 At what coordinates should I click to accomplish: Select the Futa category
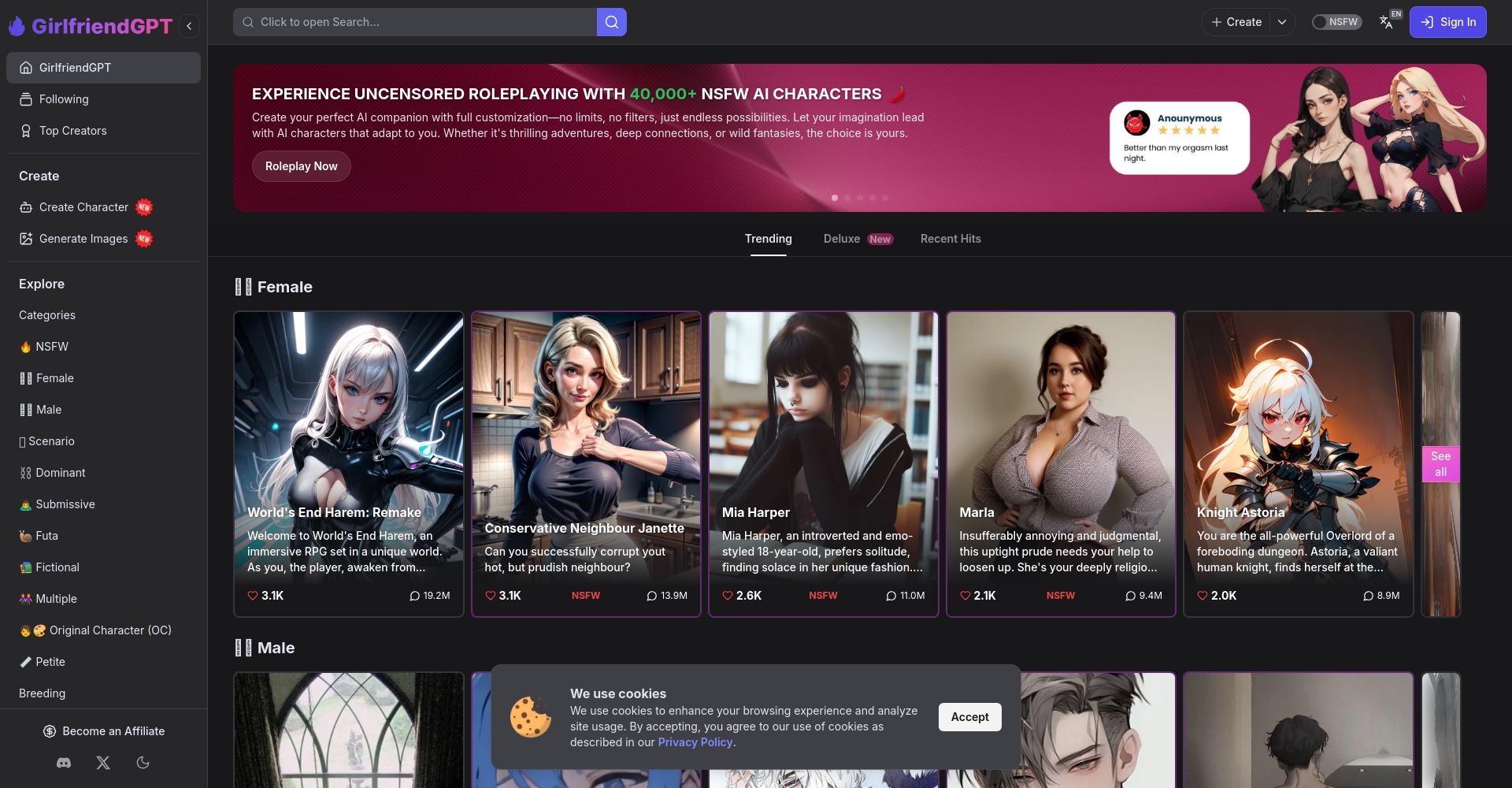tap(103, 536)
